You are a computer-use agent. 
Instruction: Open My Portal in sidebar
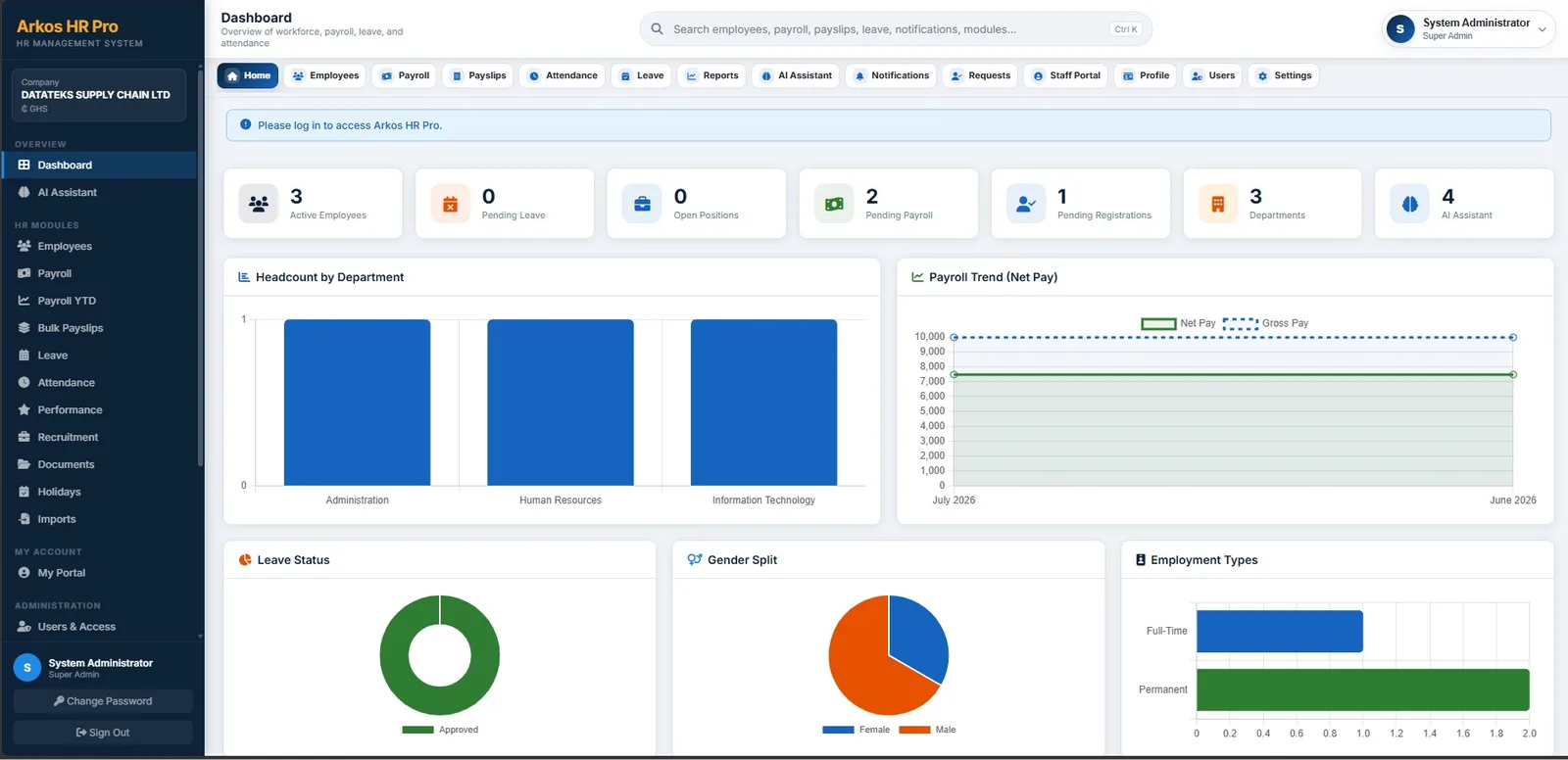[x=99, y=573]
